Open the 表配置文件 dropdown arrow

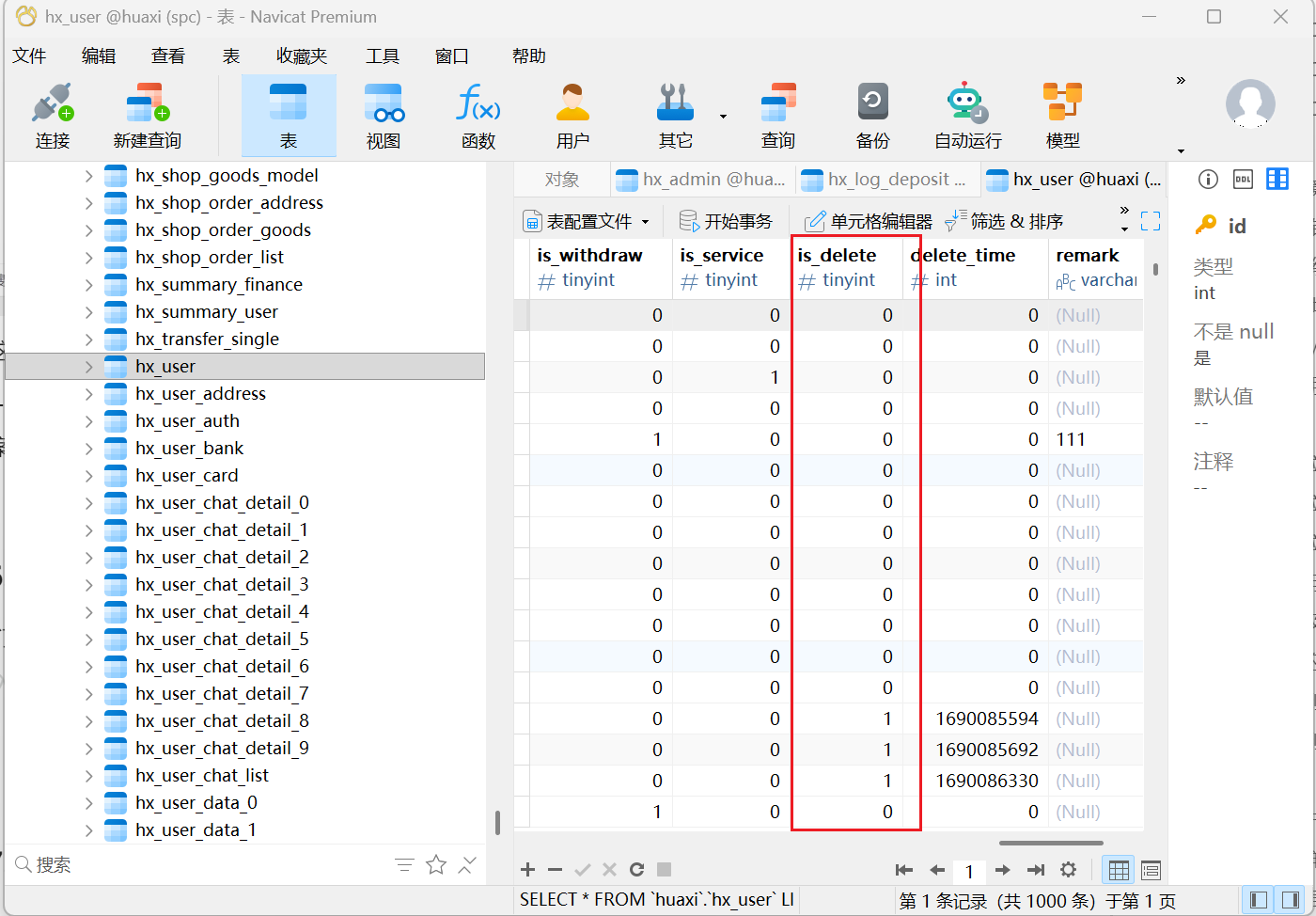coord(646,222)
